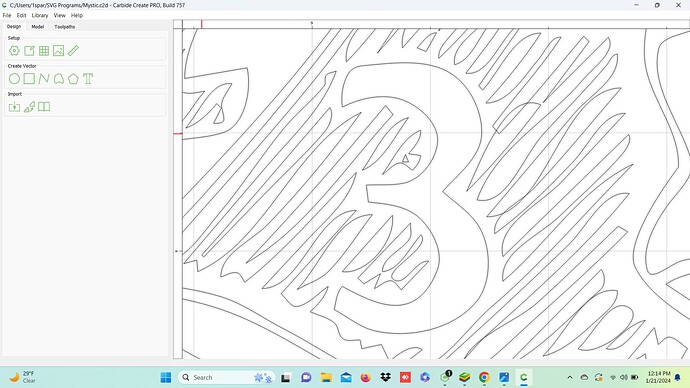The width and height of the screenshot is (690, 388).
Task: Open the design library book icon
Action: pos(44,107)
